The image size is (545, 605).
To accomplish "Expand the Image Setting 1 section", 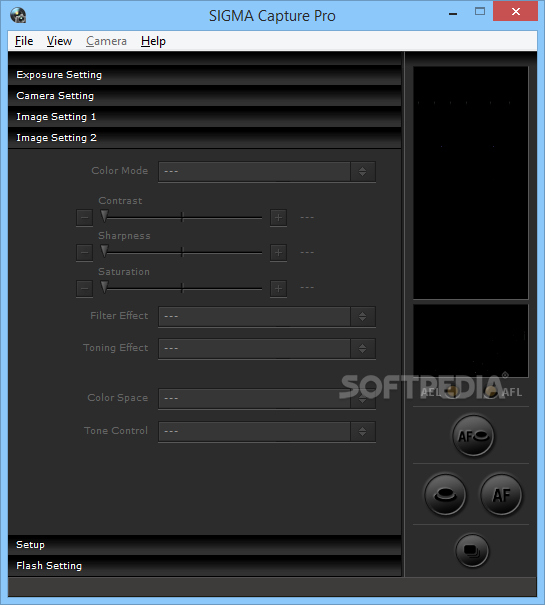I will tap(205, 117).
